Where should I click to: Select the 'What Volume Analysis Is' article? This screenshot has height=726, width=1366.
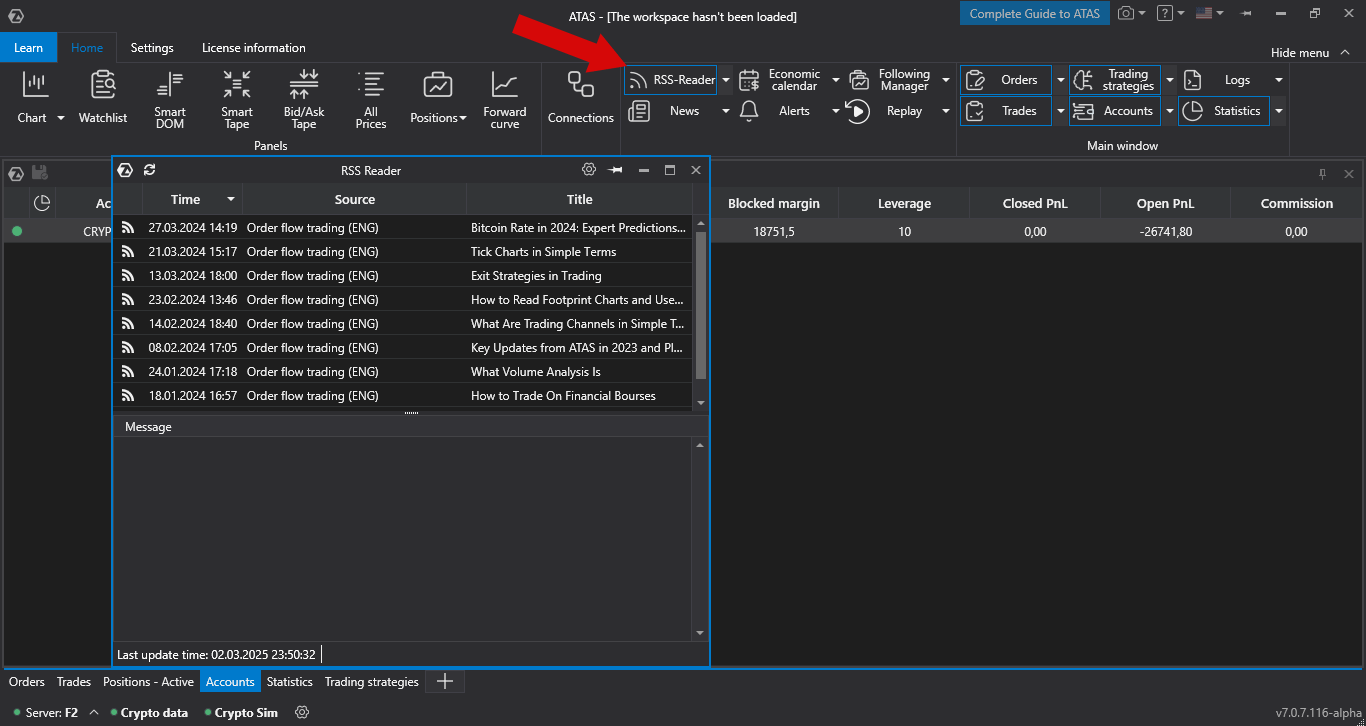[403, 372]
